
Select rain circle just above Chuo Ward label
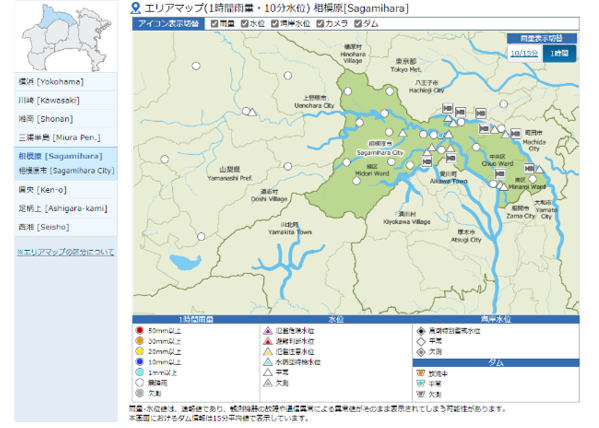click(476, 147)
